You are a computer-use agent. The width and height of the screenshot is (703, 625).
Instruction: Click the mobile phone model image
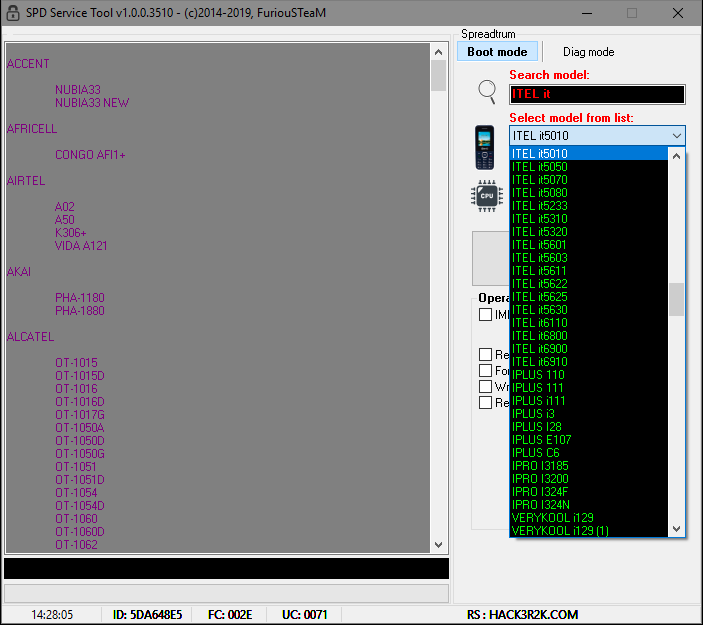point(485,148)
